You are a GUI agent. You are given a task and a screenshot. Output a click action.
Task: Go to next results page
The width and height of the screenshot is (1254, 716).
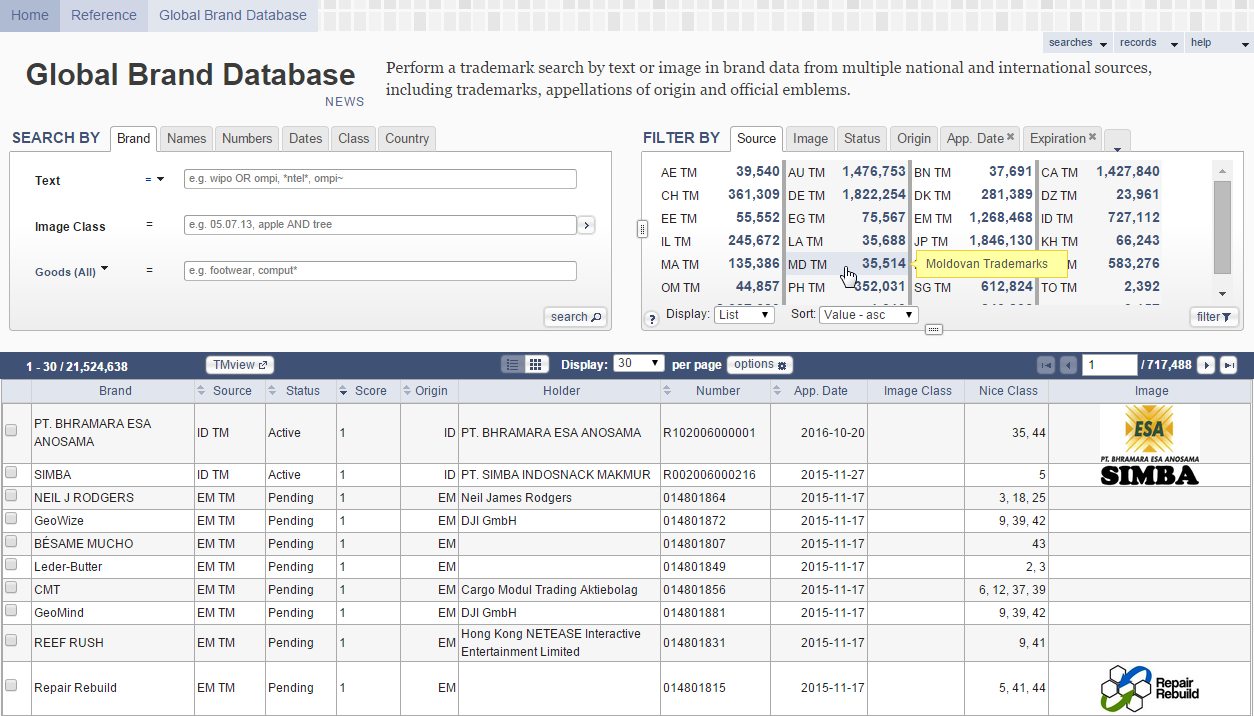click(x=1207, y=366)
